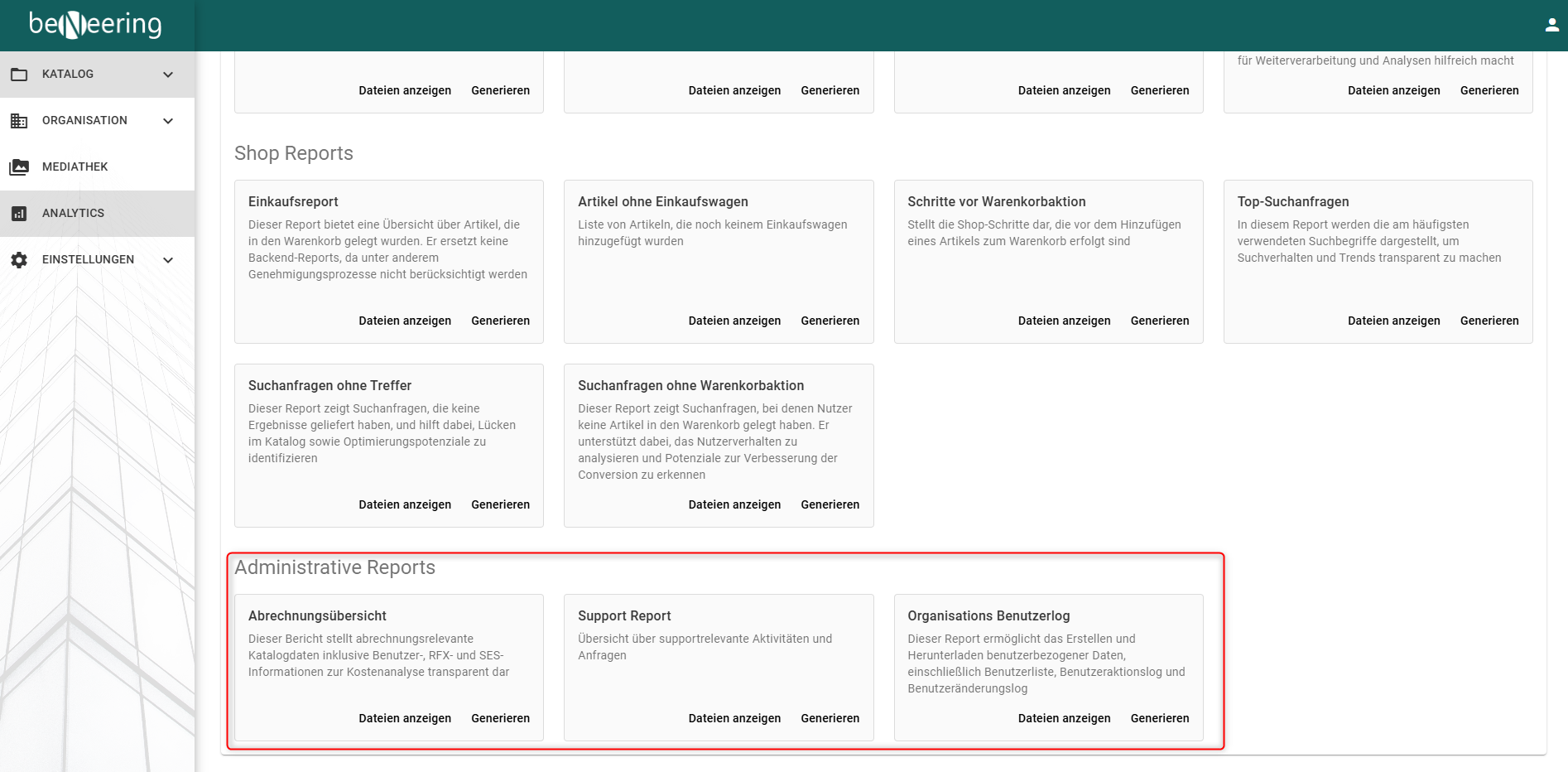The image size is (1568, 772).
Task: Open the user account icon
Action: tap(1552, 25)
